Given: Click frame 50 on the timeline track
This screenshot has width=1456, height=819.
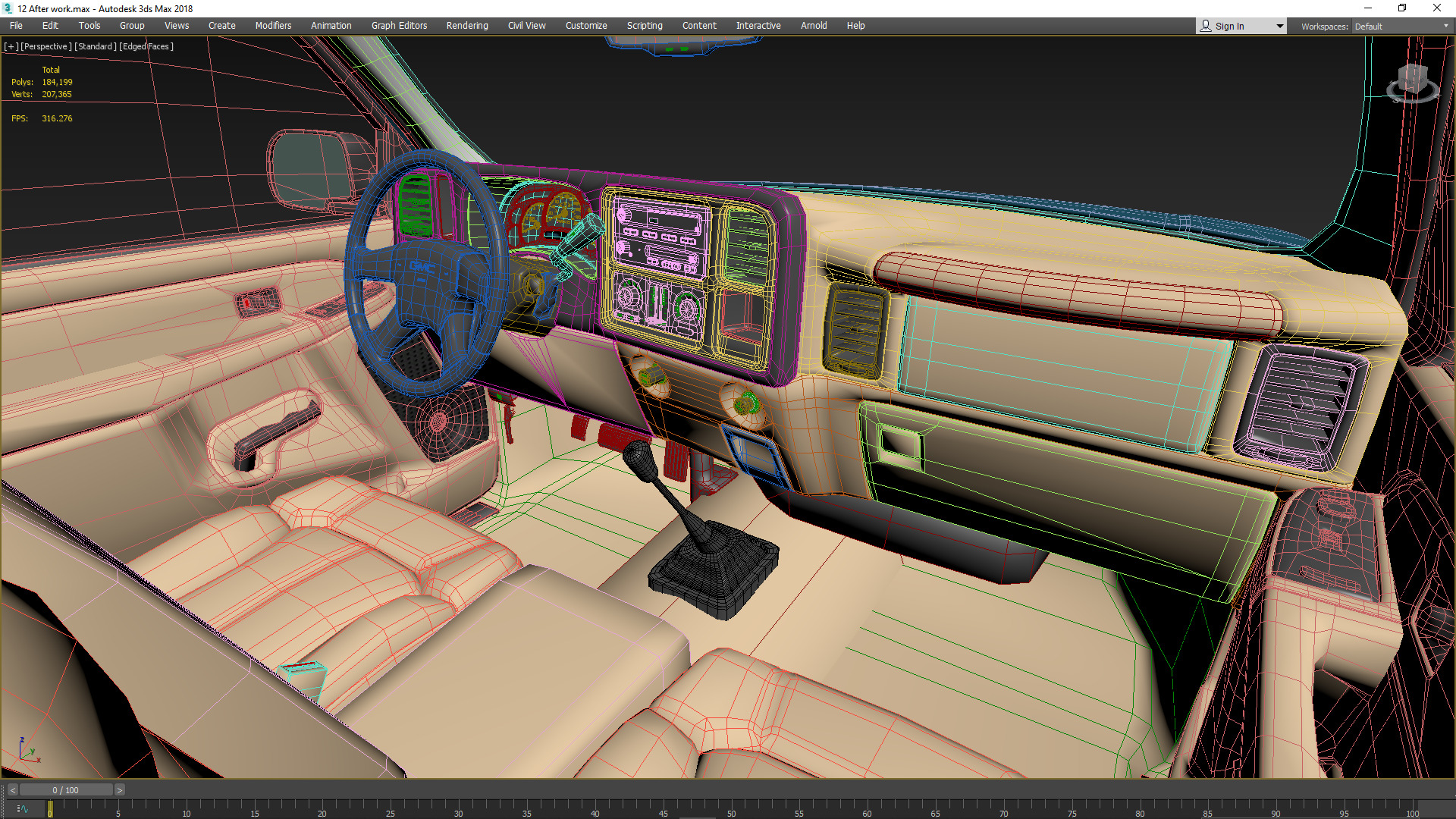Looking at the screenshot, I should click(731, 807).
